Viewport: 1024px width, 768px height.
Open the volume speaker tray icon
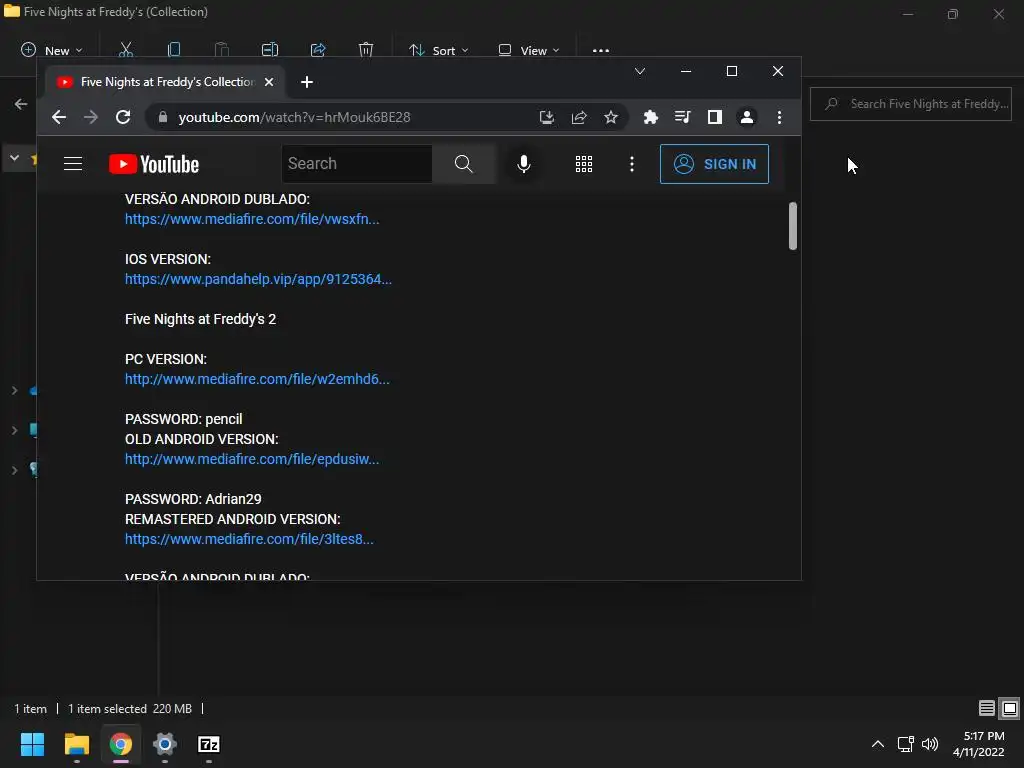click(929, 744)
